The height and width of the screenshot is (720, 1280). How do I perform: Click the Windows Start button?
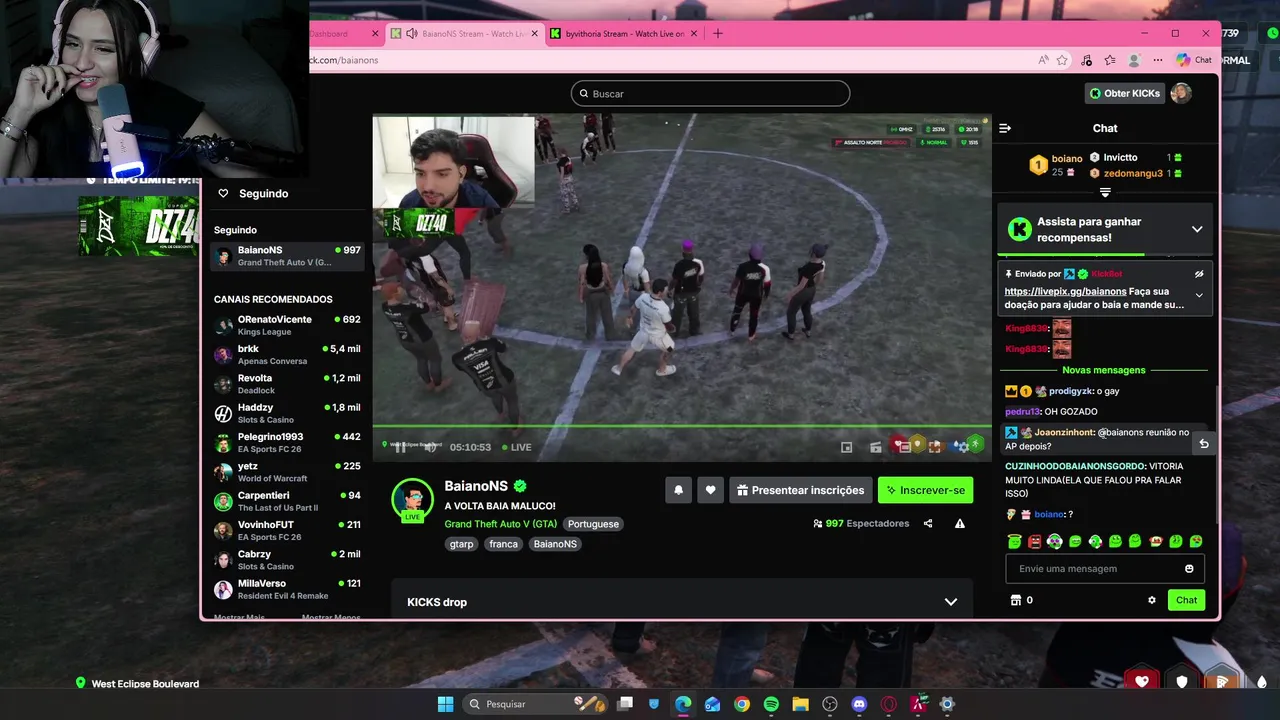[x=445, y=704]
